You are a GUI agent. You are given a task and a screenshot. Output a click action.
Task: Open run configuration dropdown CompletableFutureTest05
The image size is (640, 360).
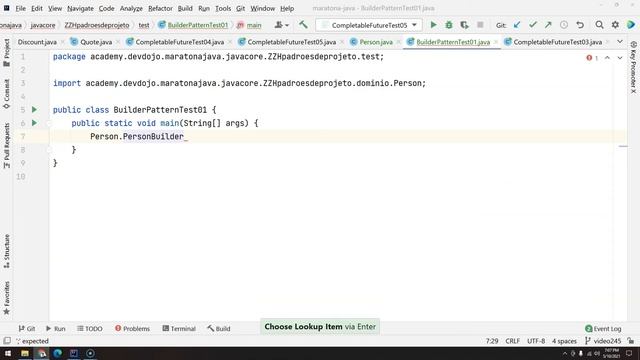[369, 25]
